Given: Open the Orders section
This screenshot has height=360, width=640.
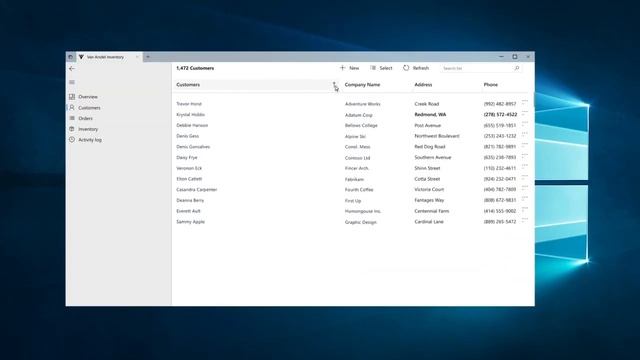Looking at the screenshot, I should coord(85,118).
